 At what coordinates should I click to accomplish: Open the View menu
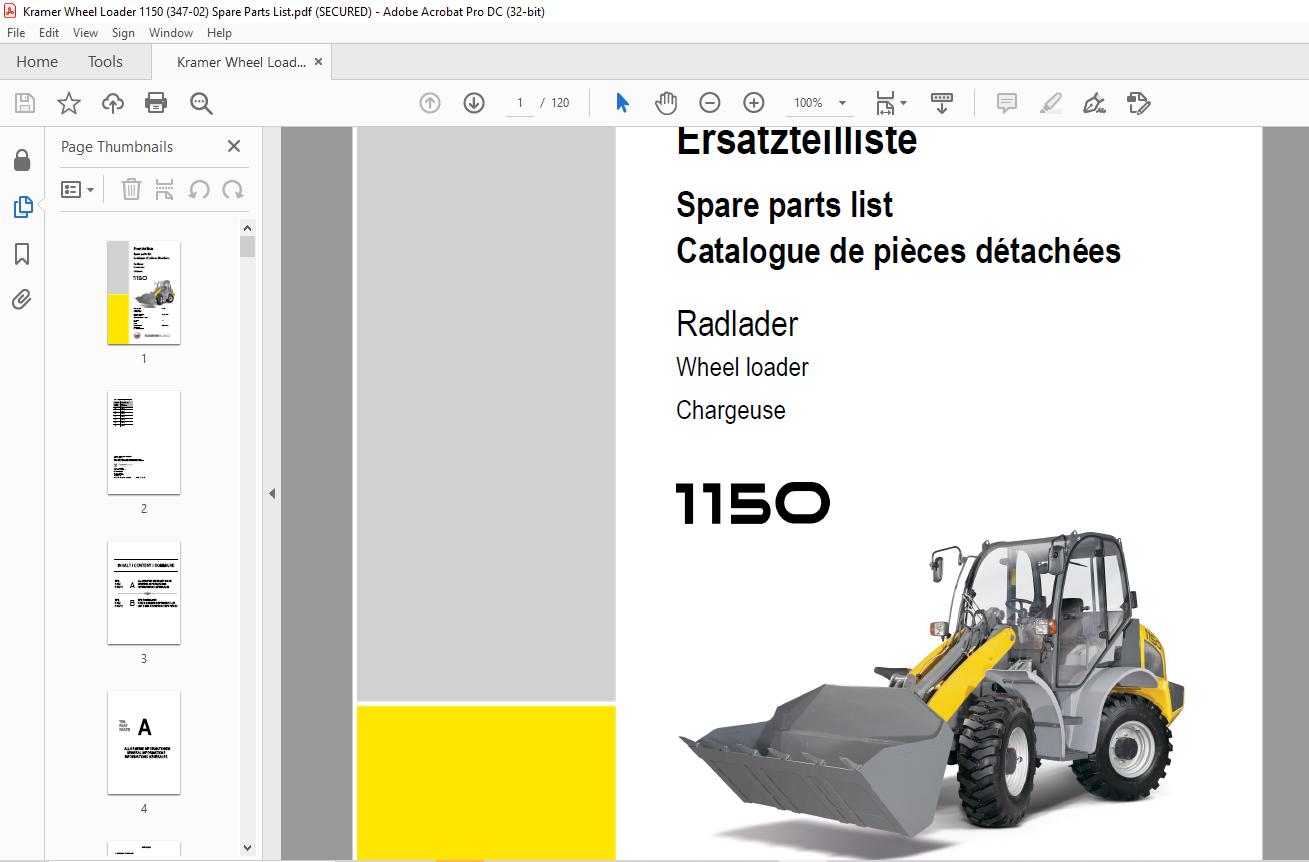pos(85,33)
